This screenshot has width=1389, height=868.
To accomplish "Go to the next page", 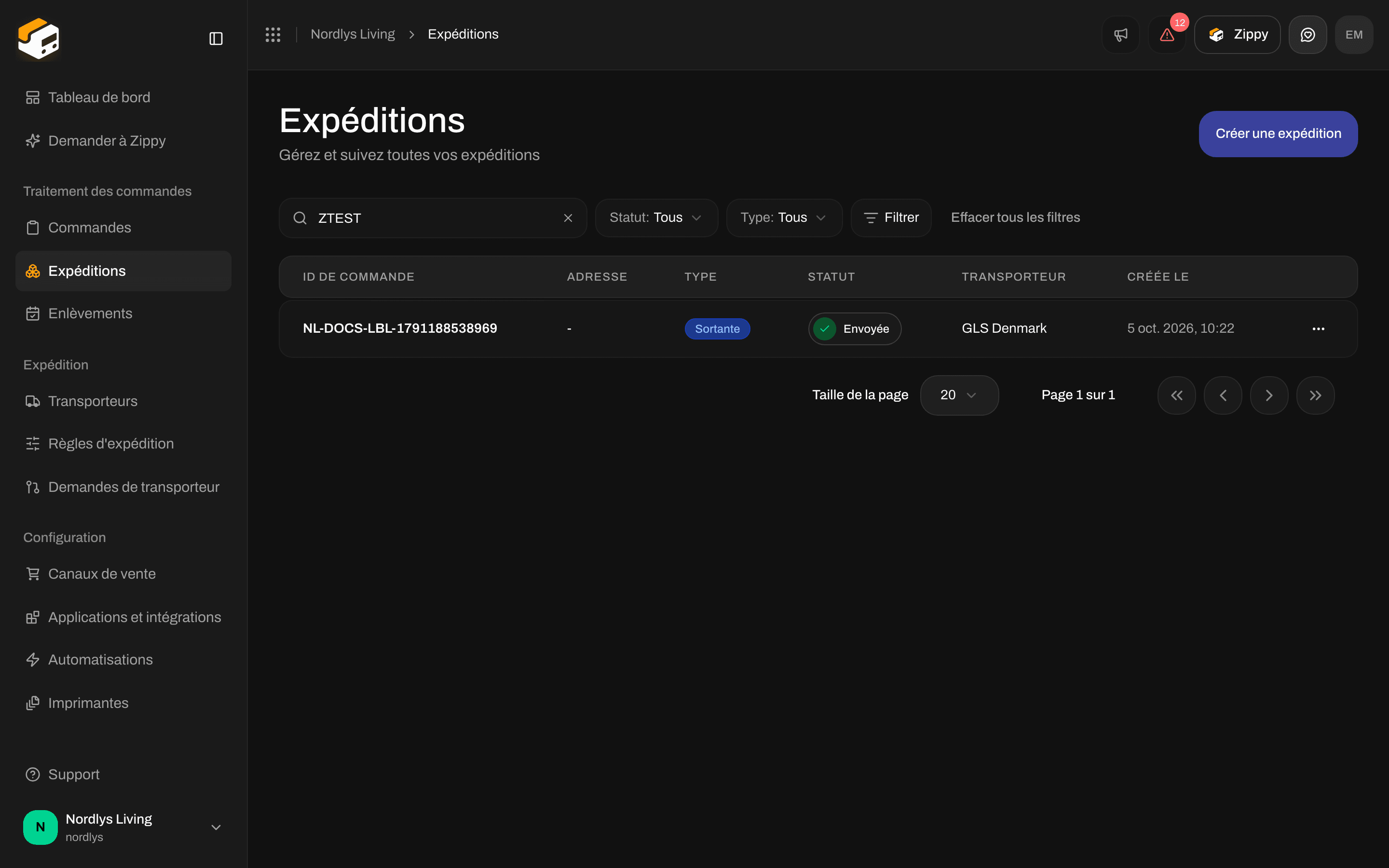I will point(1269,395).
